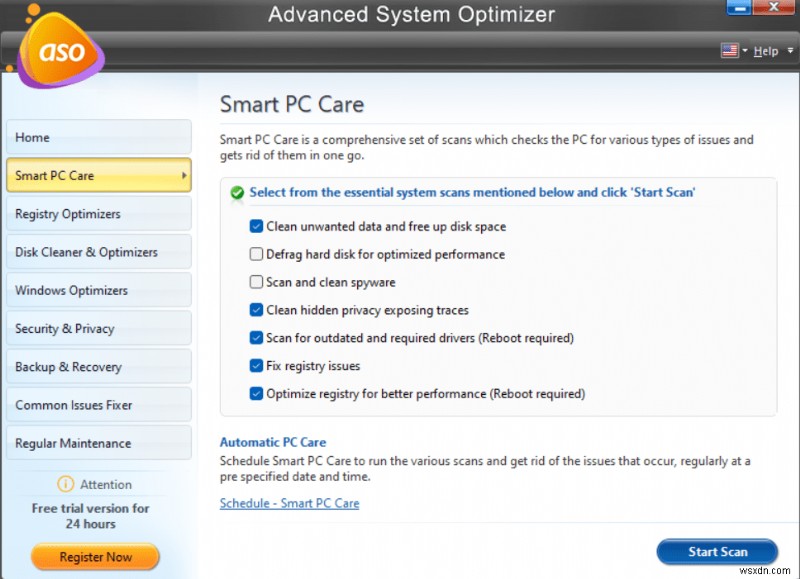Click the US flag language icon

pyautogui.click(x=729, y=50)
